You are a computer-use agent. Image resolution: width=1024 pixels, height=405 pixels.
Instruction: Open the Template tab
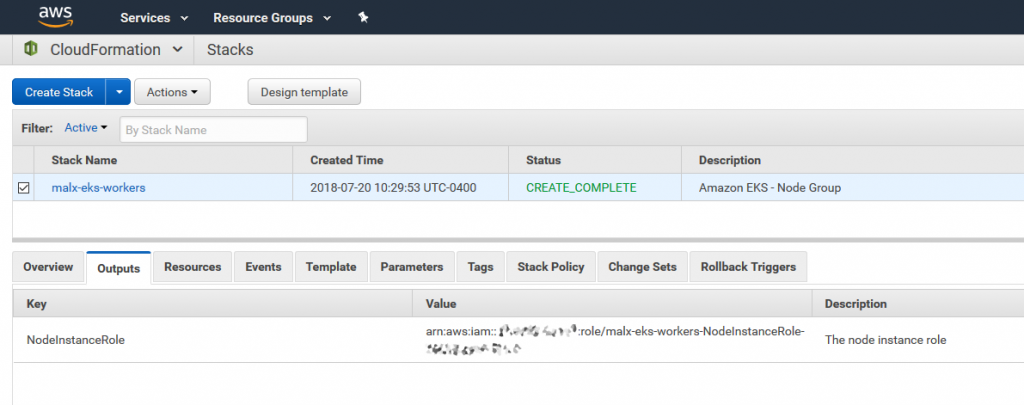click(x=331, y=267)
